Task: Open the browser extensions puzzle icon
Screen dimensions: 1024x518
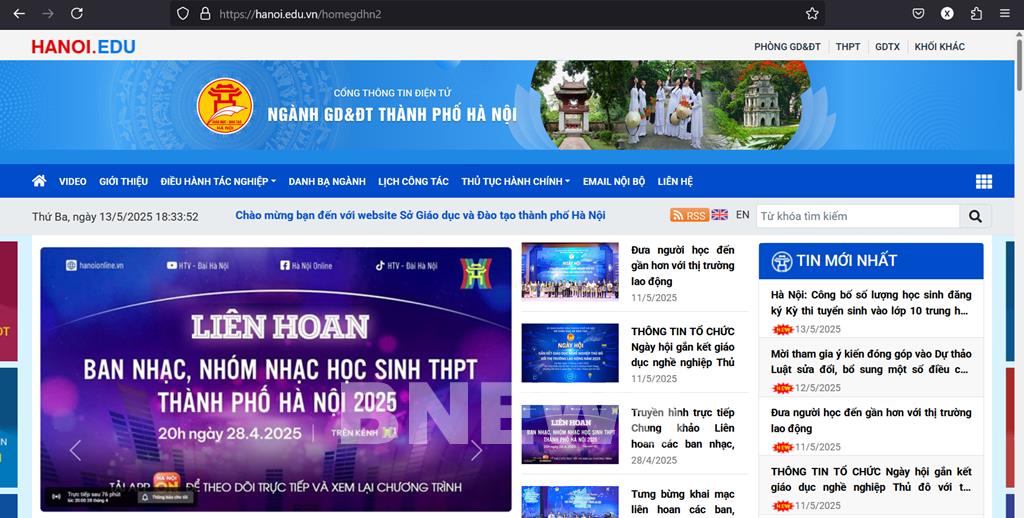Action: [x=976, y=14]
